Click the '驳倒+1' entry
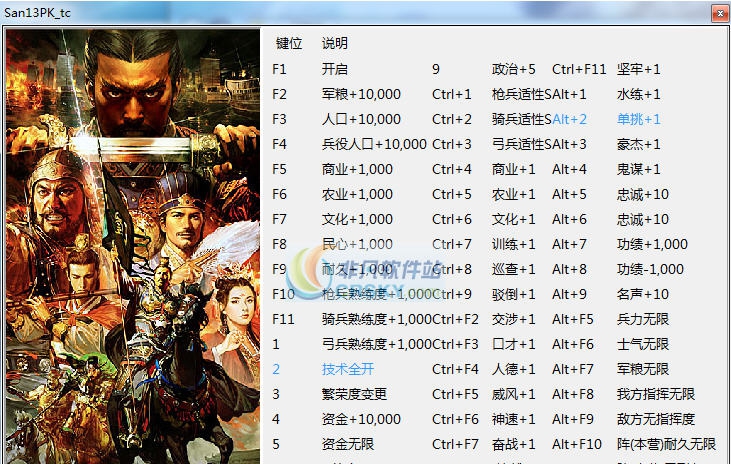Image resolution: width=731 pixels, height=464 pixels. point(513,294)
